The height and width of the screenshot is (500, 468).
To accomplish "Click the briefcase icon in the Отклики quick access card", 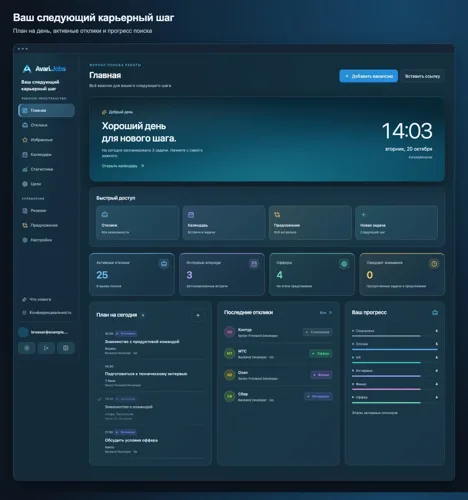I will pyautogui.click(x=105, y=214).
